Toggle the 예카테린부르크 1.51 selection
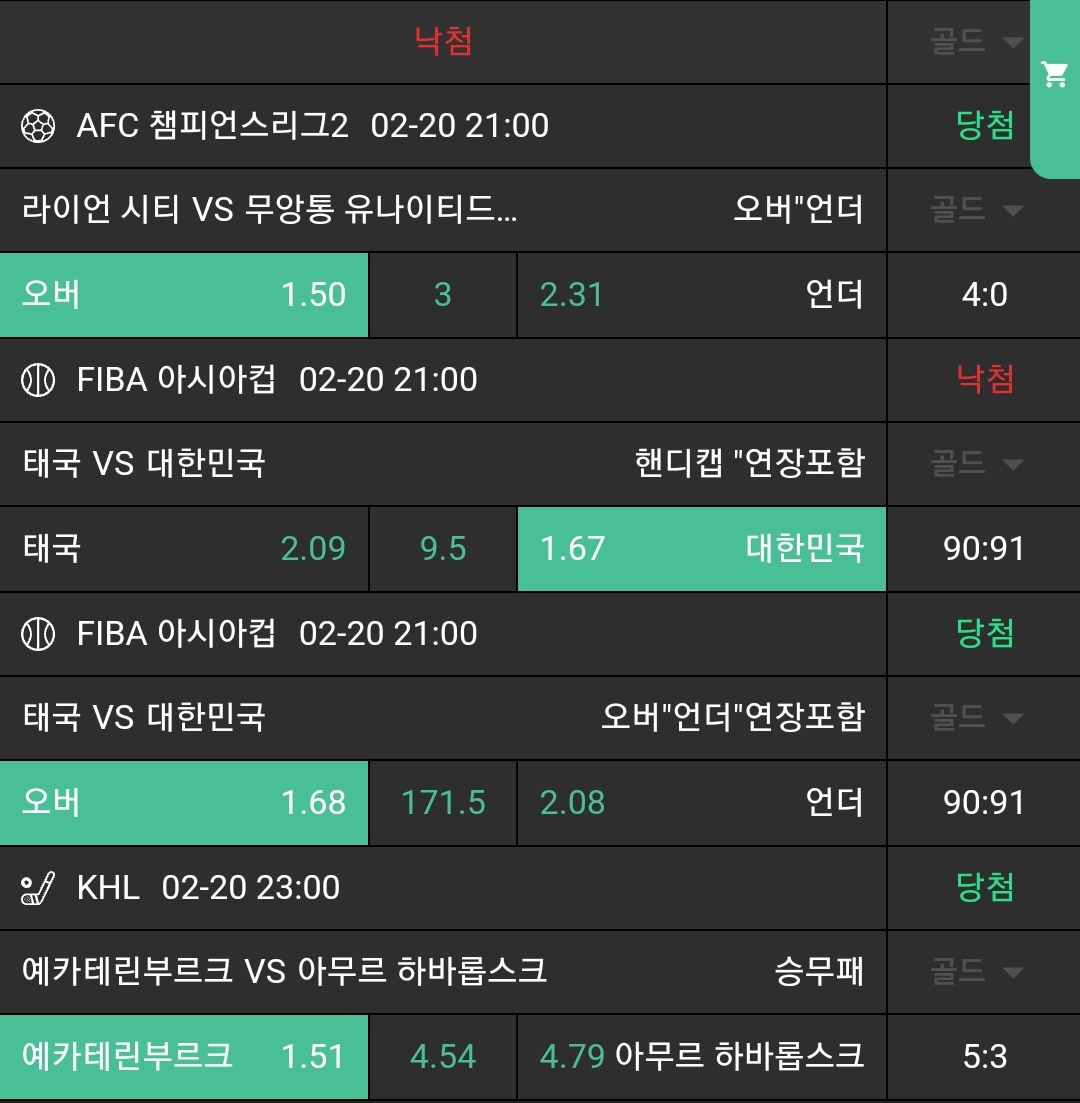This screenshot has width=1080, height=1103. [184, 1057]
